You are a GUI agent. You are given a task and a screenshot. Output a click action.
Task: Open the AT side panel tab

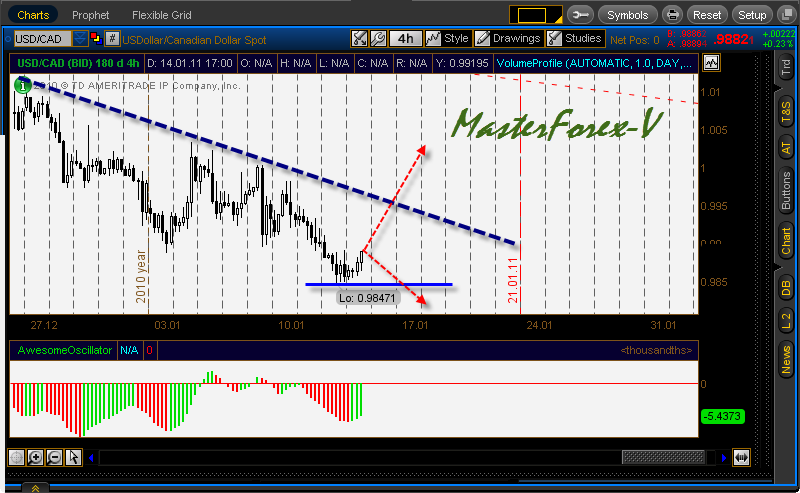(786, 148)
